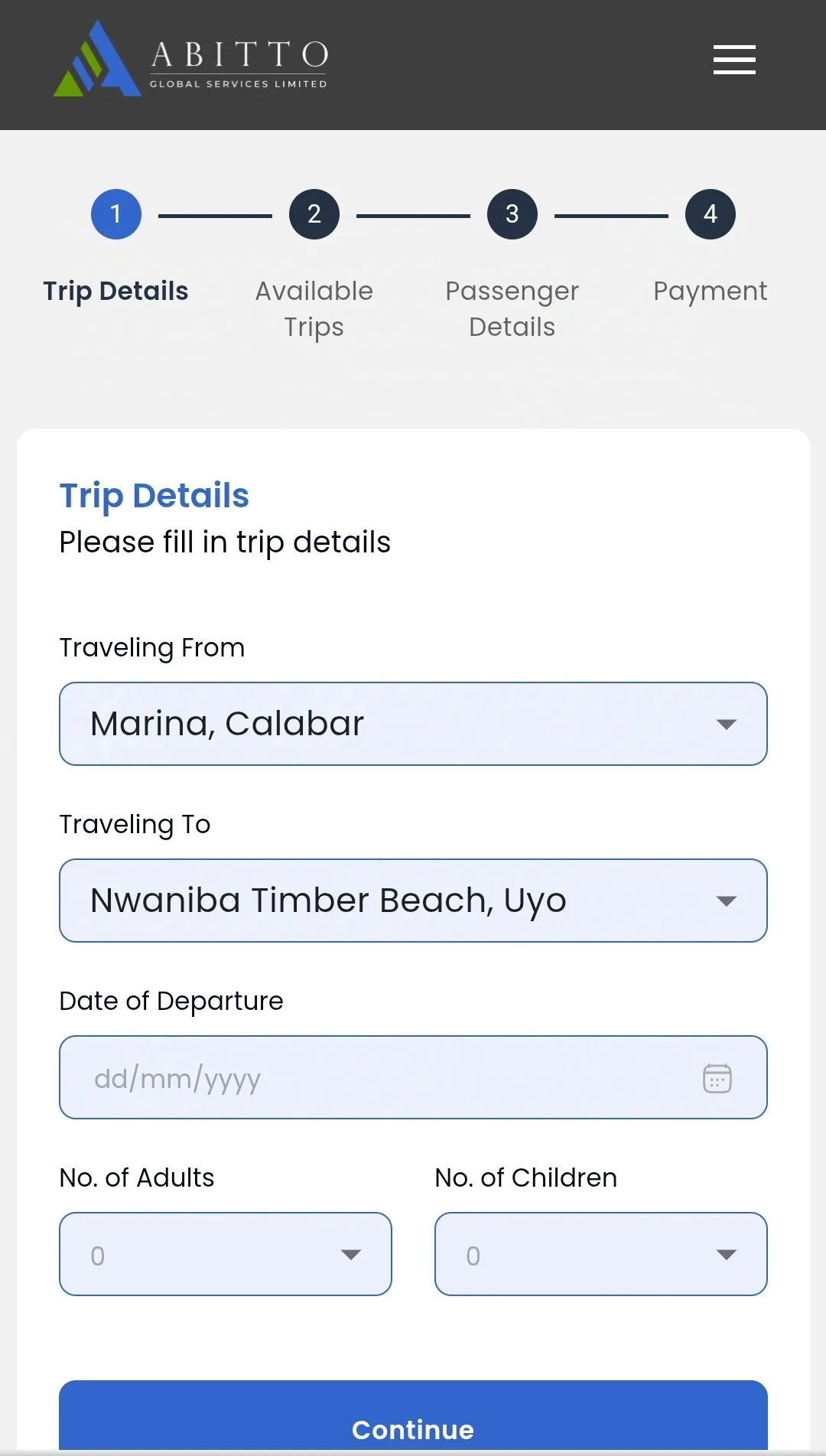This screenshot has width=826, height=1456.
Task: Go to Payment step label
Action: click(711, 292)
